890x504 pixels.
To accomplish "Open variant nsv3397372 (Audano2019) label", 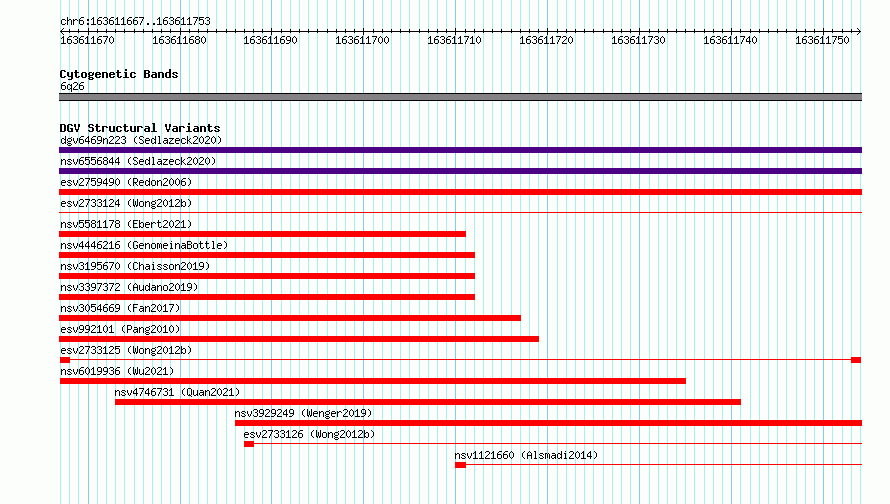I will tap(129, 287).
